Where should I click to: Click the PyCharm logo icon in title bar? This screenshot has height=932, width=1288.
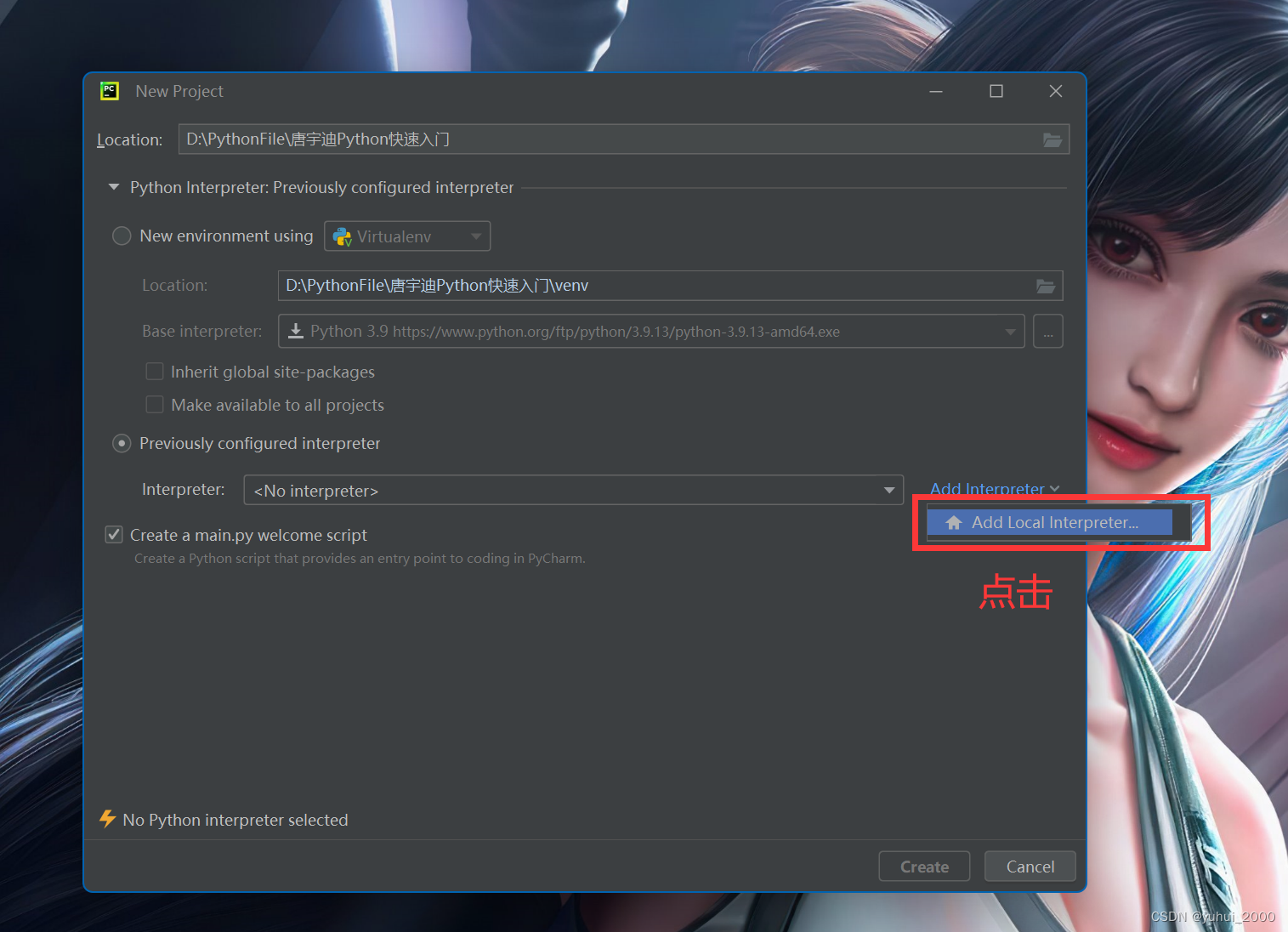tap(110, 91)
